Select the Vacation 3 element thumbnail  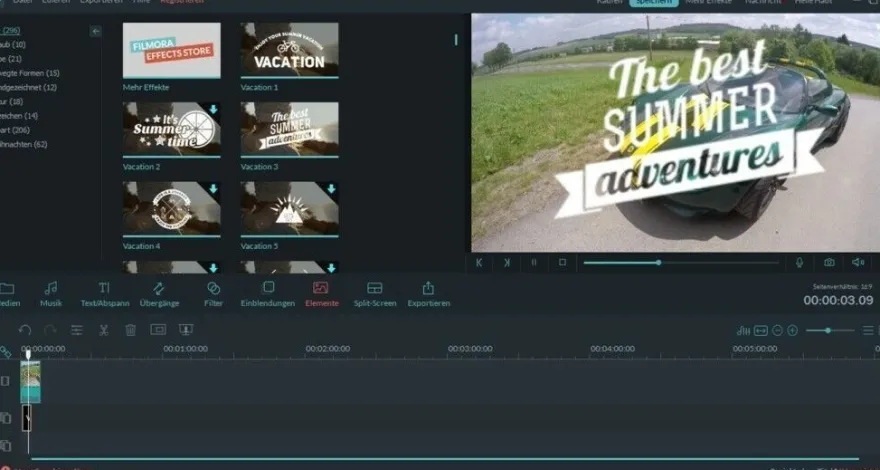coord(290,130)
